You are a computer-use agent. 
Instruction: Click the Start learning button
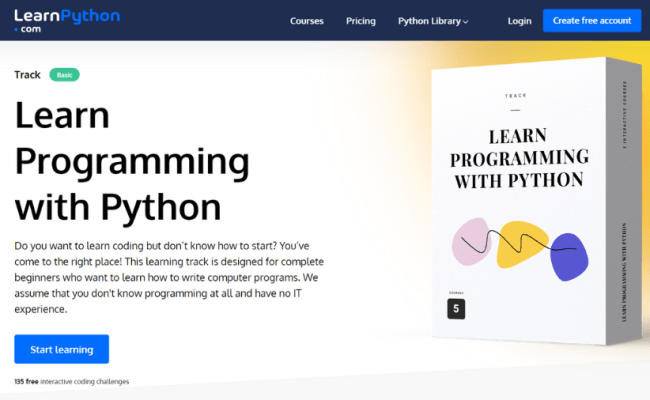click(x=62, y=349)
